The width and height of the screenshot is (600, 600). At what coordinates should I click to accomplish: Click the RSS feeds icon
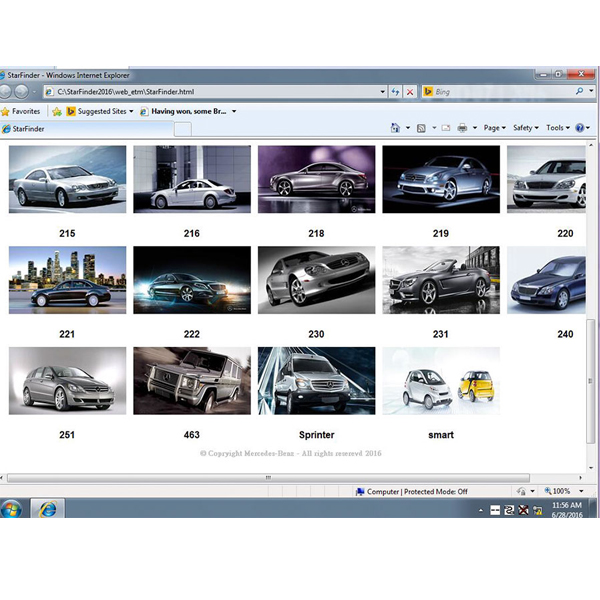point(421,128)
